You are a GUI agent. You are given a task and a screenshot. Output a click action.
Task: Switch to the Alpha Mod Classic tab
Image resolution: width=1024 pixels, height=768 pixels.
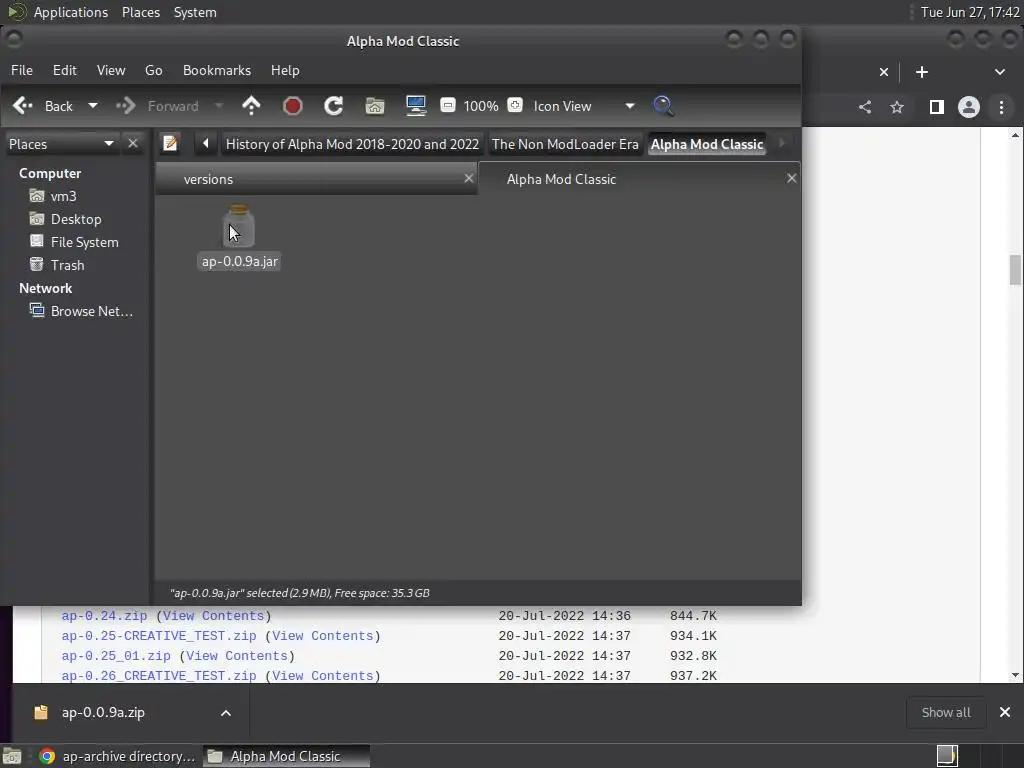tap(639, 179)
